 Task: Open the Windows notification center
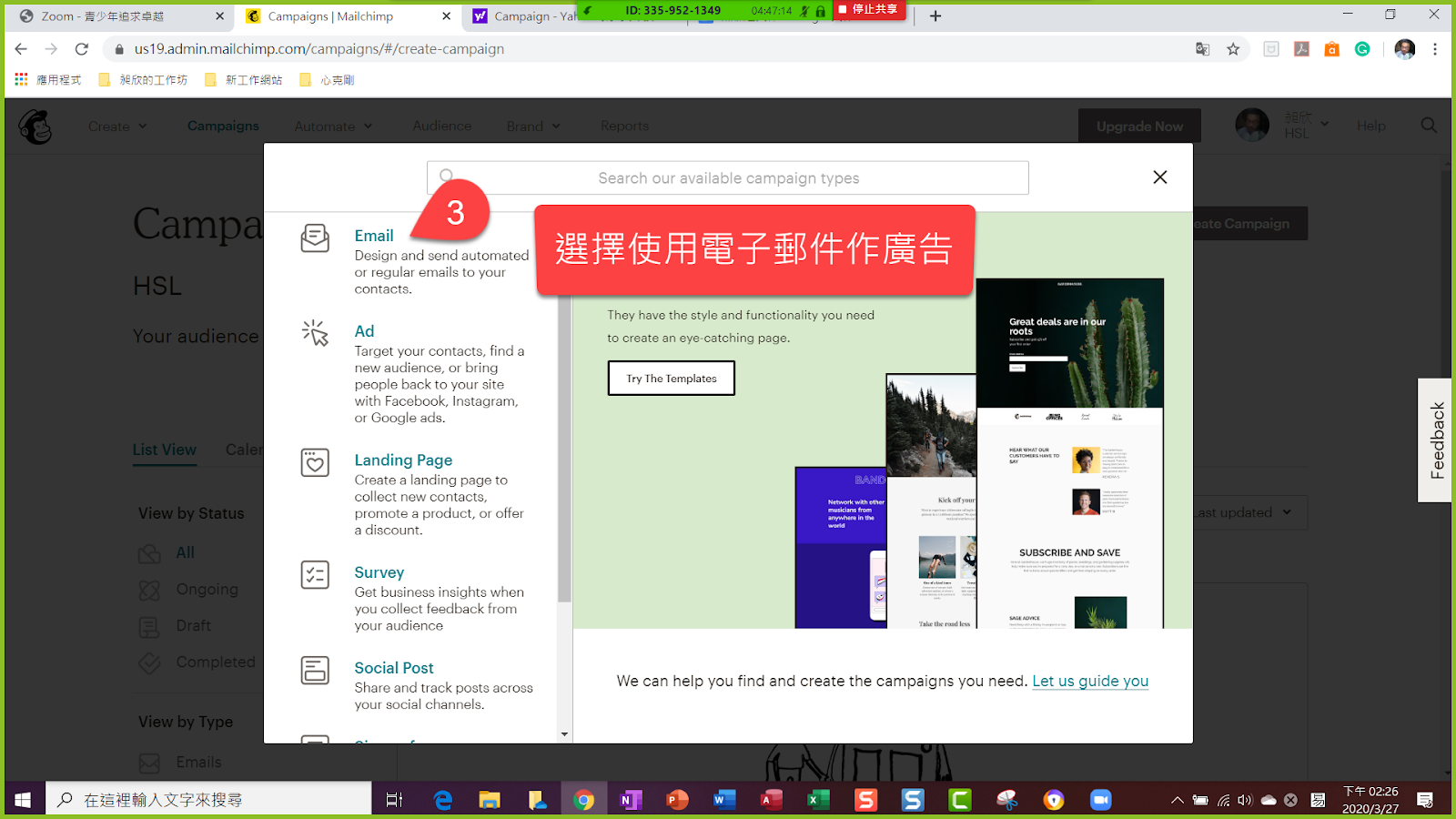1425,800
